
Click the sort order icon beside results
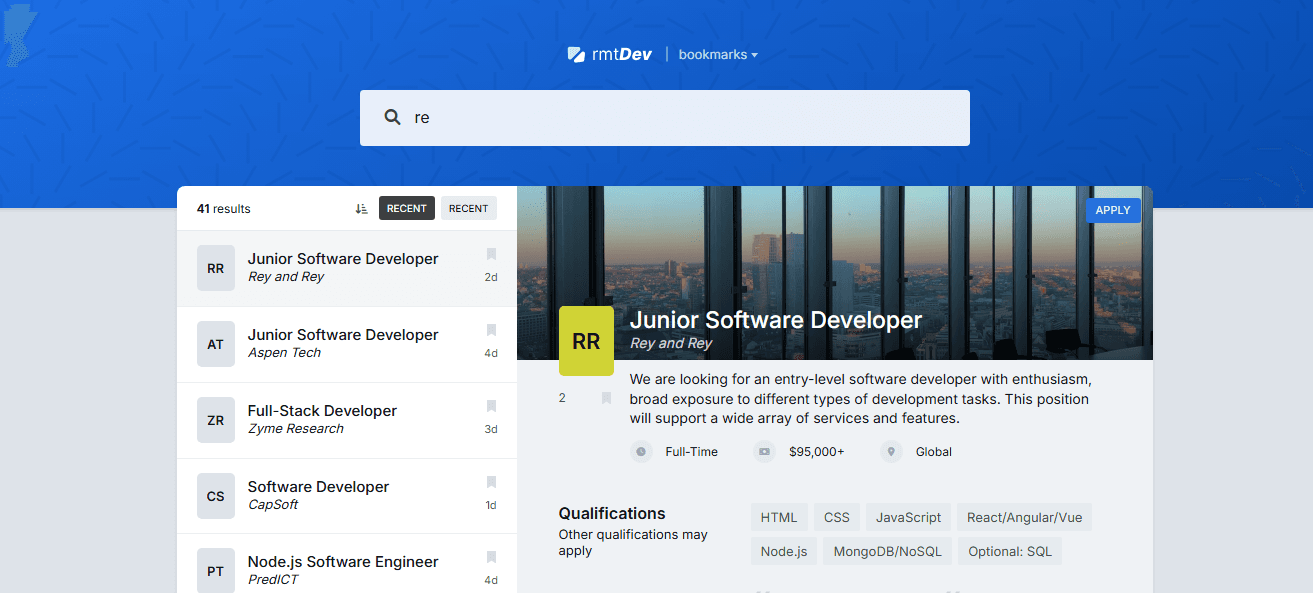coord(362,209)
